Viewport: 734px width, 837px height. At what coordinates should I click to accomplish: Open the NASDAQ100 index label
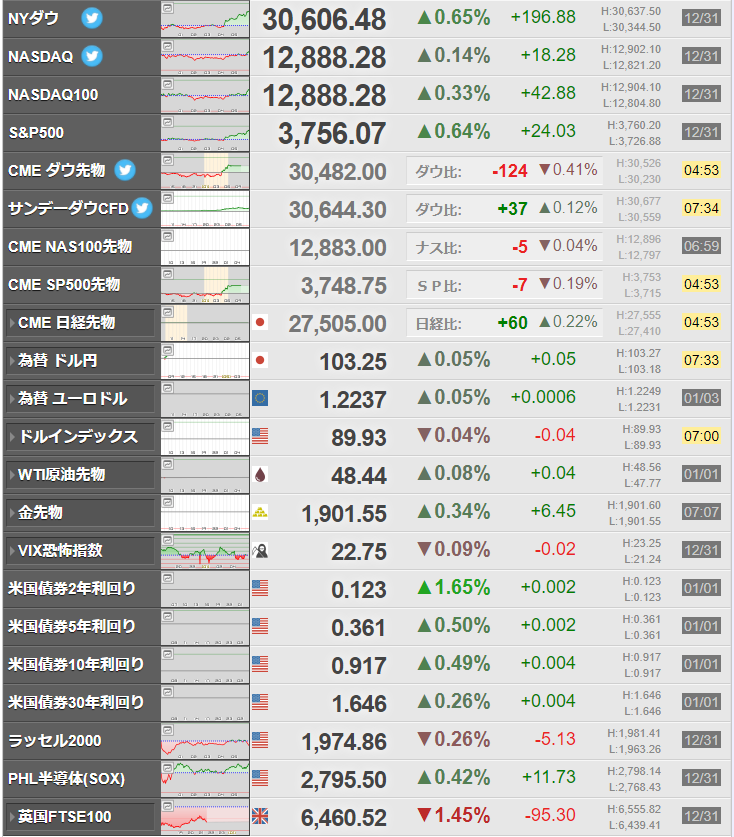(x=53, y=94)
